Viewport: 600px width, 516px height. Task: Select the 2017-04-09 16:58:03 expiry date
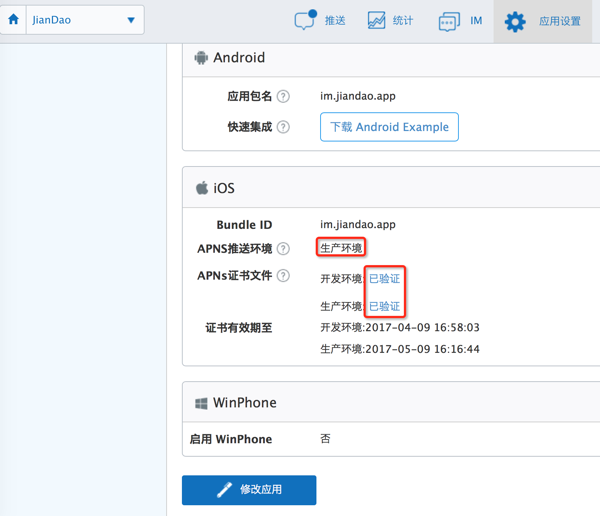(x=422, y=328)
